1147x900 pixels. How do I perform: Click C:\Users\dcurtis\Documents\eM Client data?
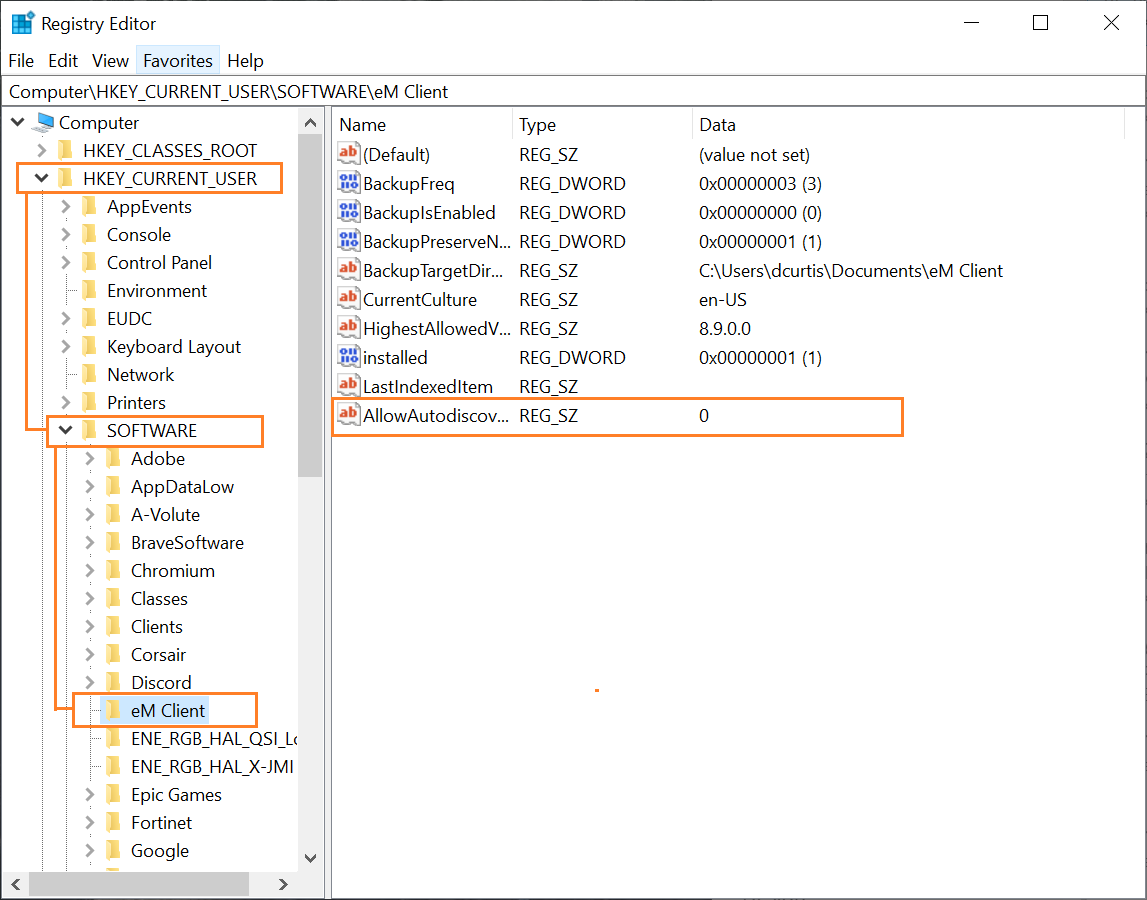851,271
